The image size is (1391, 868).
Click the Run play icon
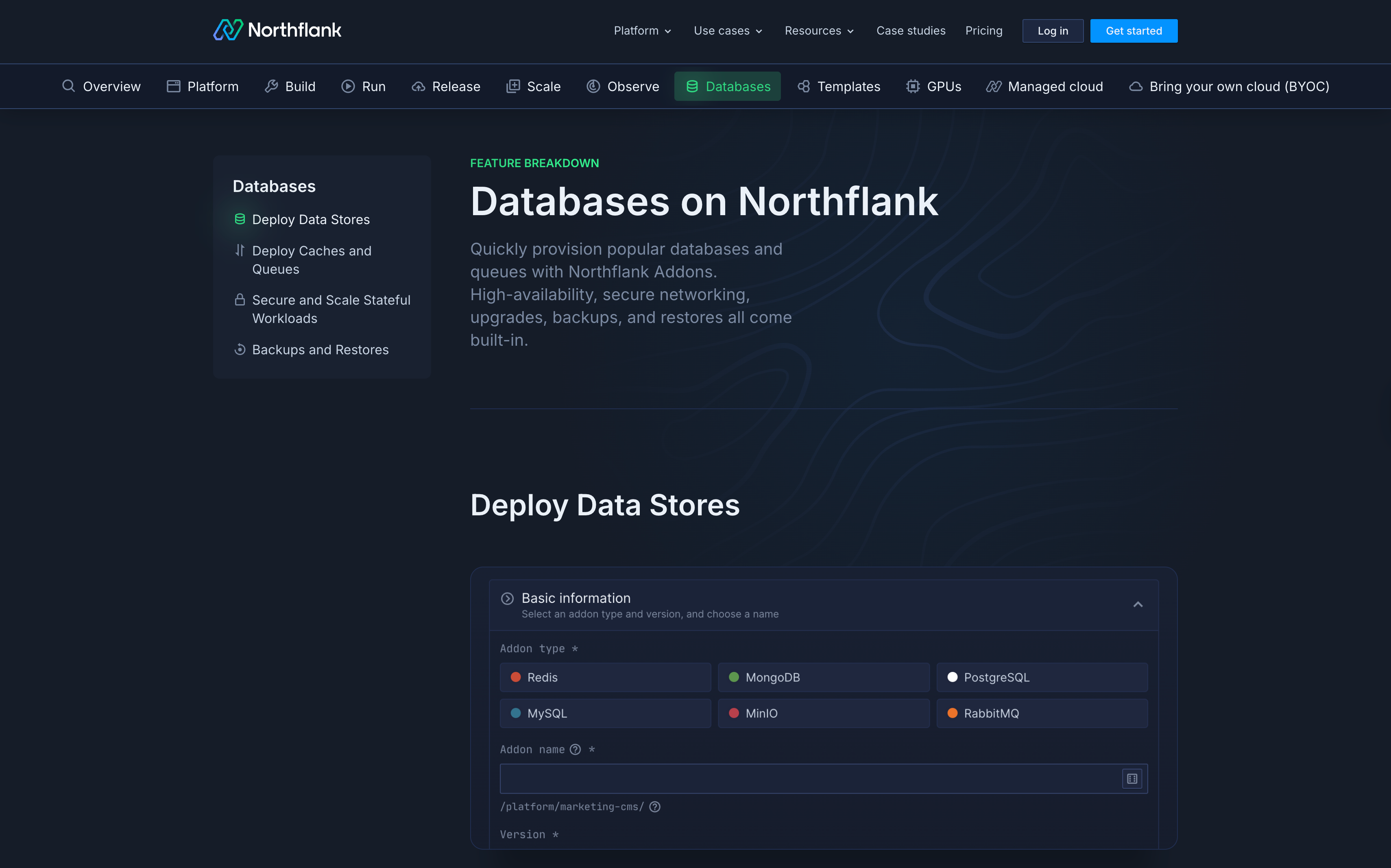pyautogui.click(x=348, y=86)
